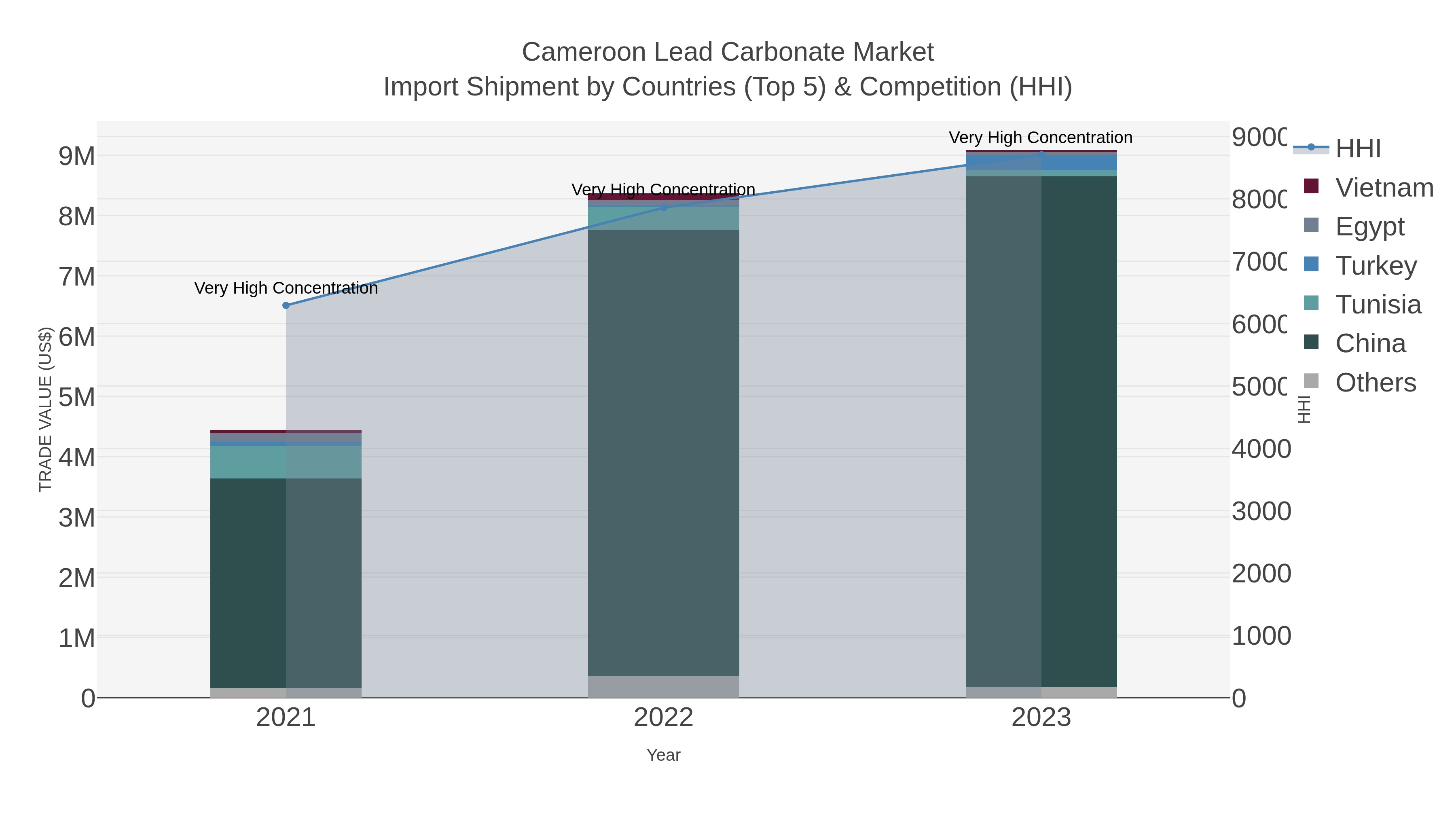Click the 9M y-axis tick label
This screenshot has height=819, width=1456.
(x=77, y=156)
